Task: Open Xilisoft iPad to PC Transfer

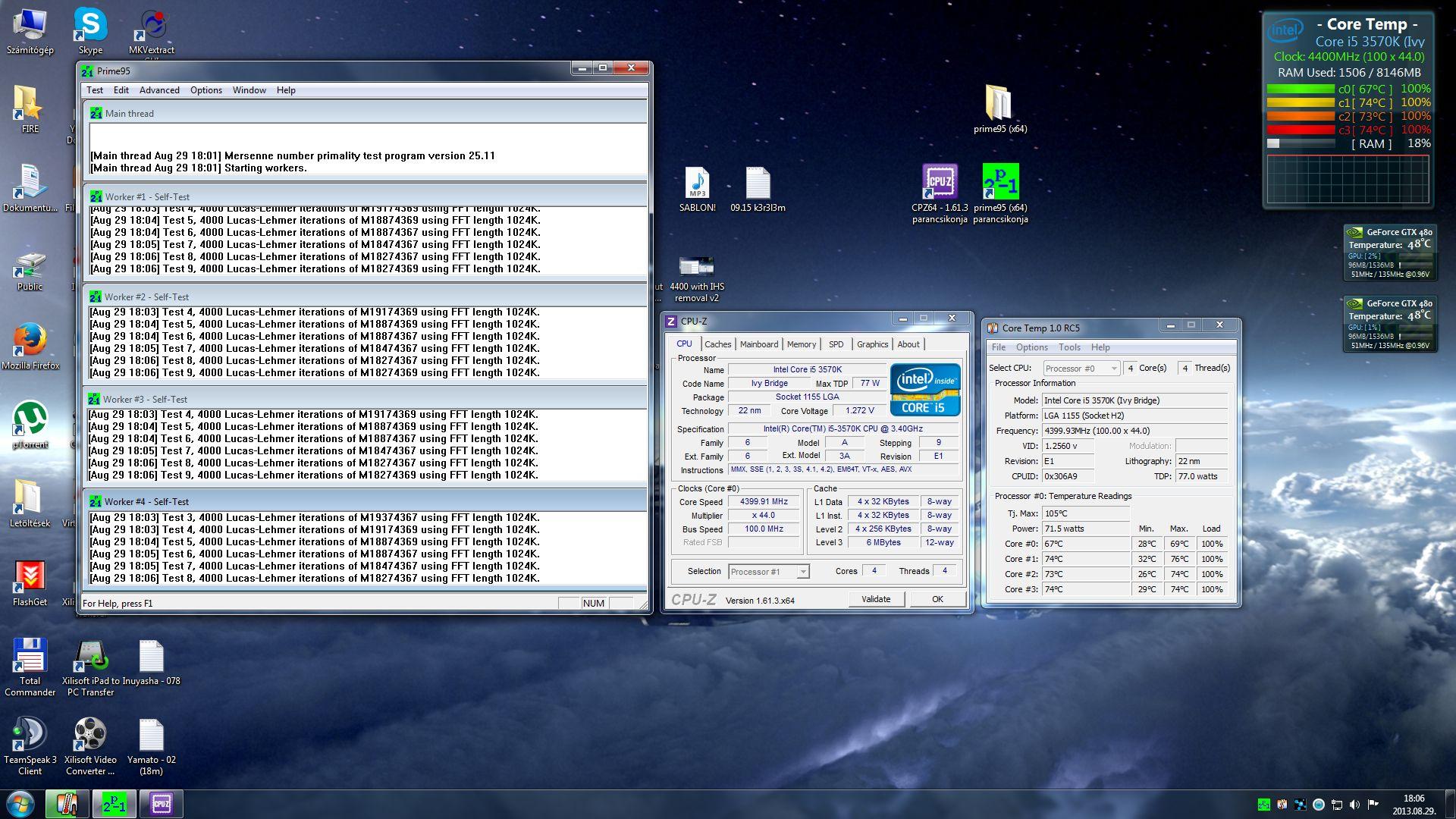Action: 90,667
